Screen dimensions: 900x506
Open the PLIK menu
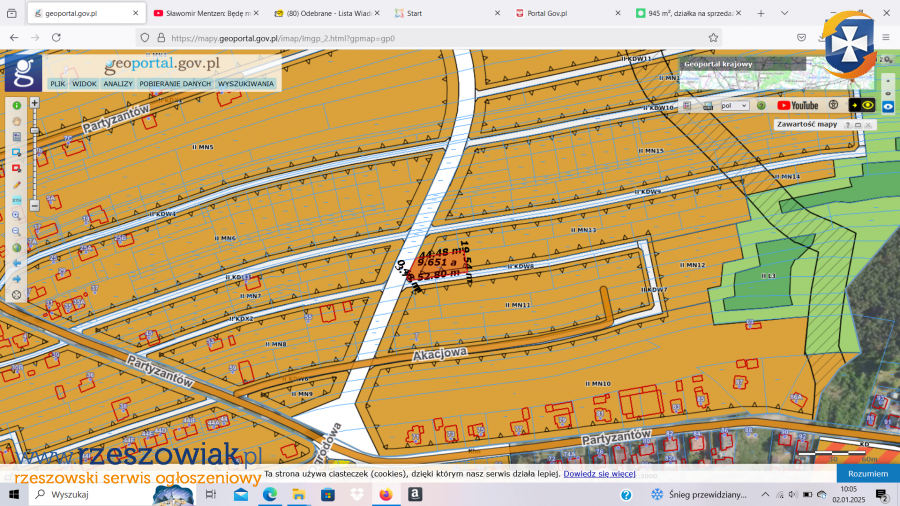click(x=57, y=84)
